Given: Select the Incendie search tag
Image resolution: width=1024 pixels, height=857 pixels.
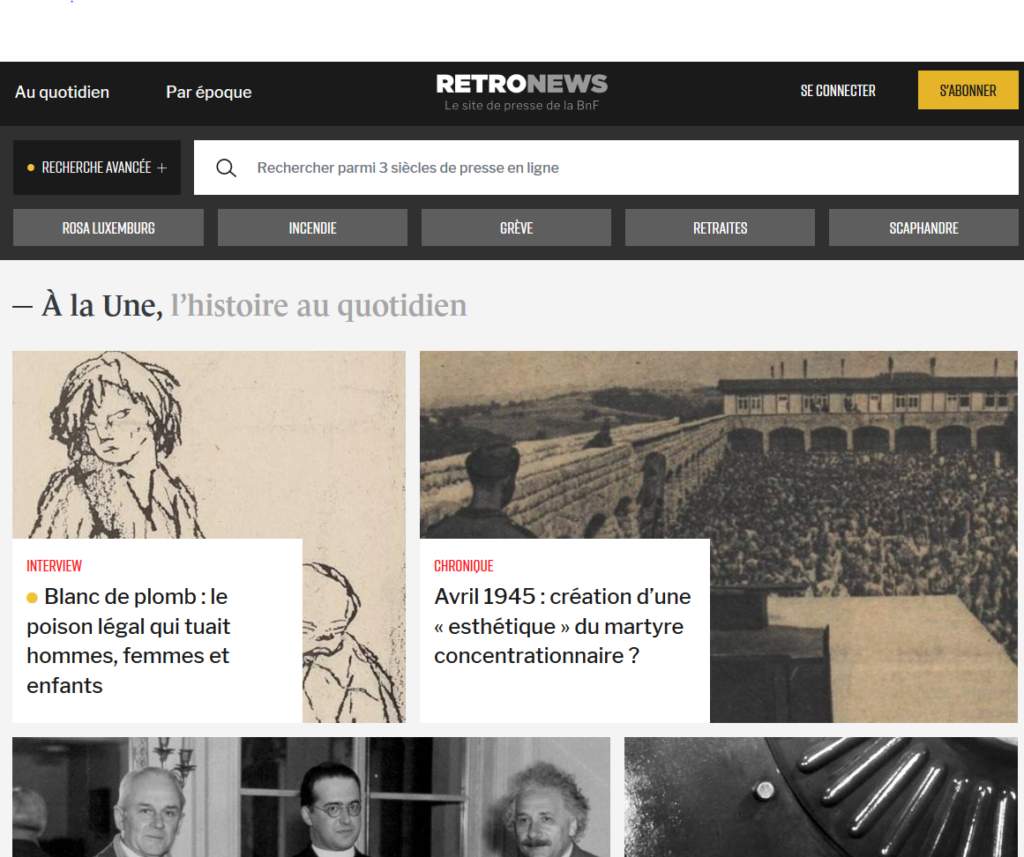Looking at the screenshot, I should pyautogui.click(x=312, y=228).
